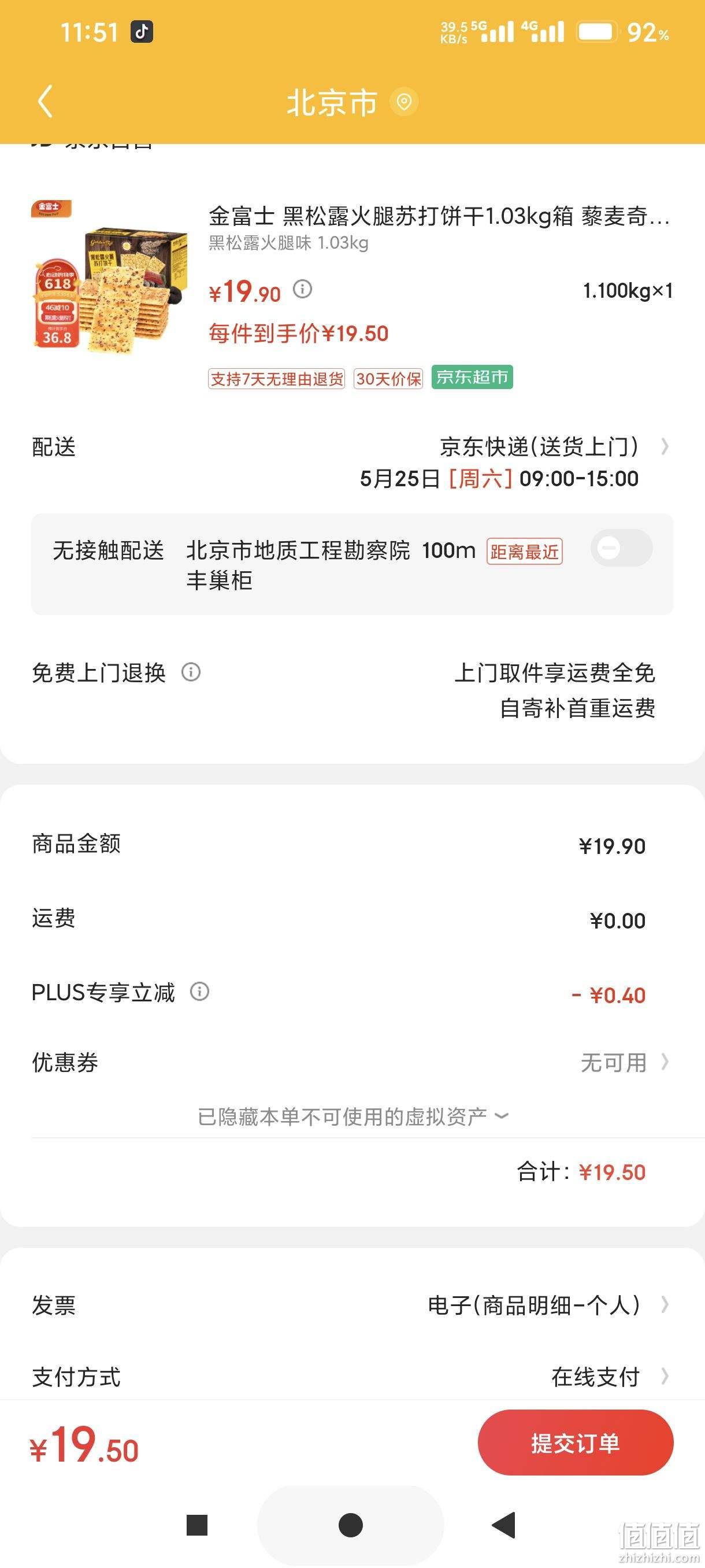Tap the Android recent apps square
The height and width of the screenshot is (1568, 705).
coord(197,1525)
